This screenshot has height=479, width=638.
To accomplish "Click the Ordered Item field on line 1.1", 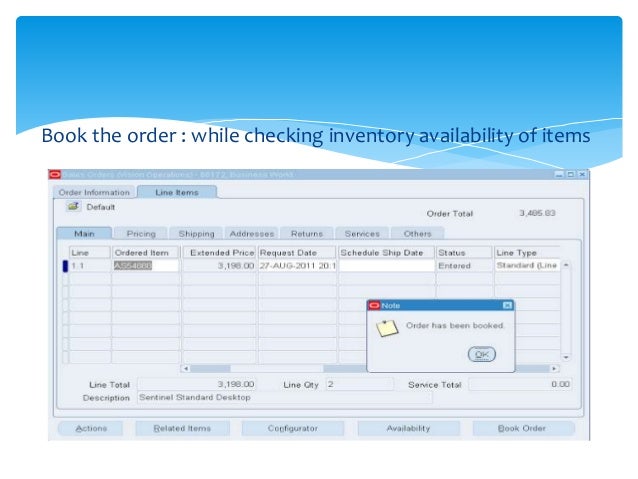I will [146, 265].
